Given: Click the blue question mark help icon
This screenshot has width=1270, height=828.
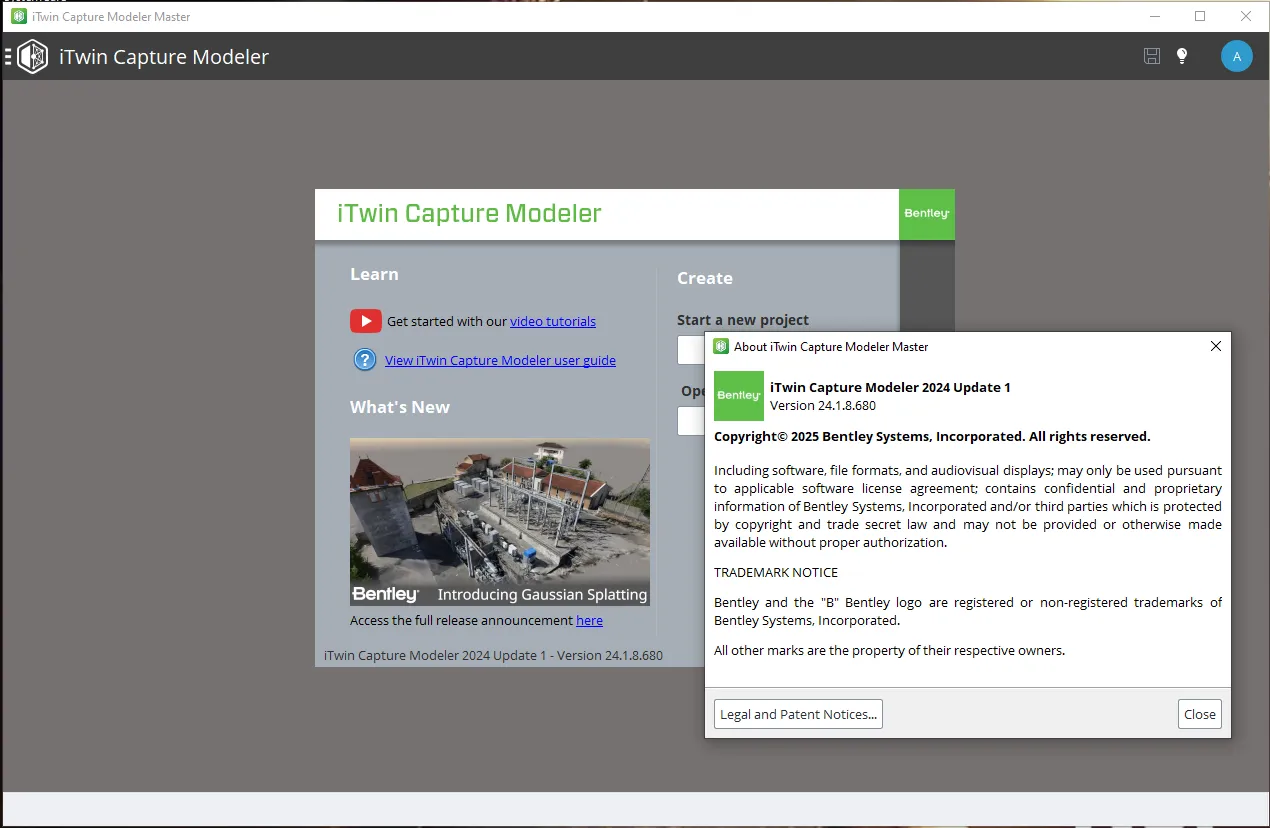Looking at the screenshot, I should 365,360.
